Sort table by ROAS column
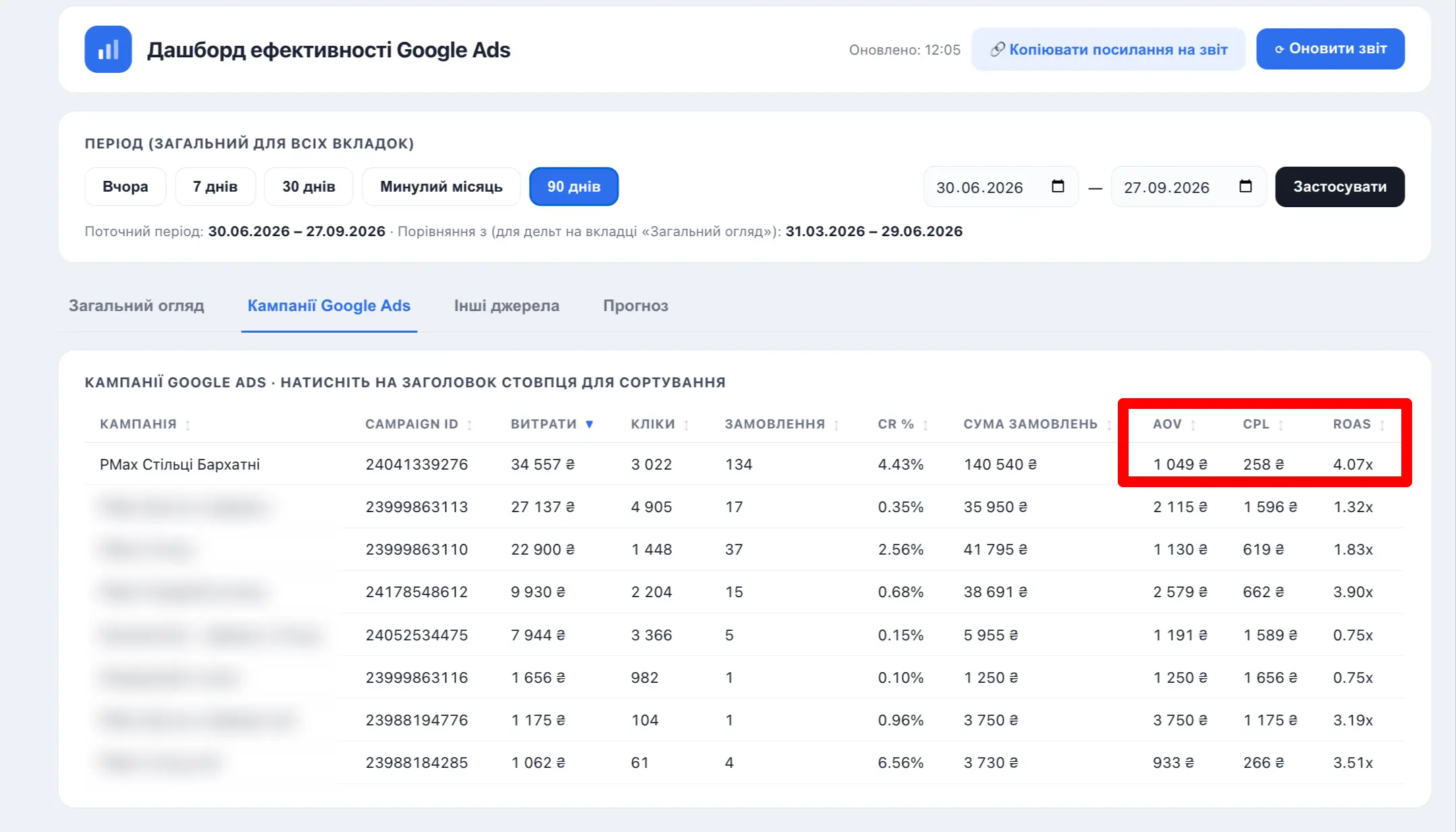Screen dimensions: 1456x832 (x=1359, y=424)
